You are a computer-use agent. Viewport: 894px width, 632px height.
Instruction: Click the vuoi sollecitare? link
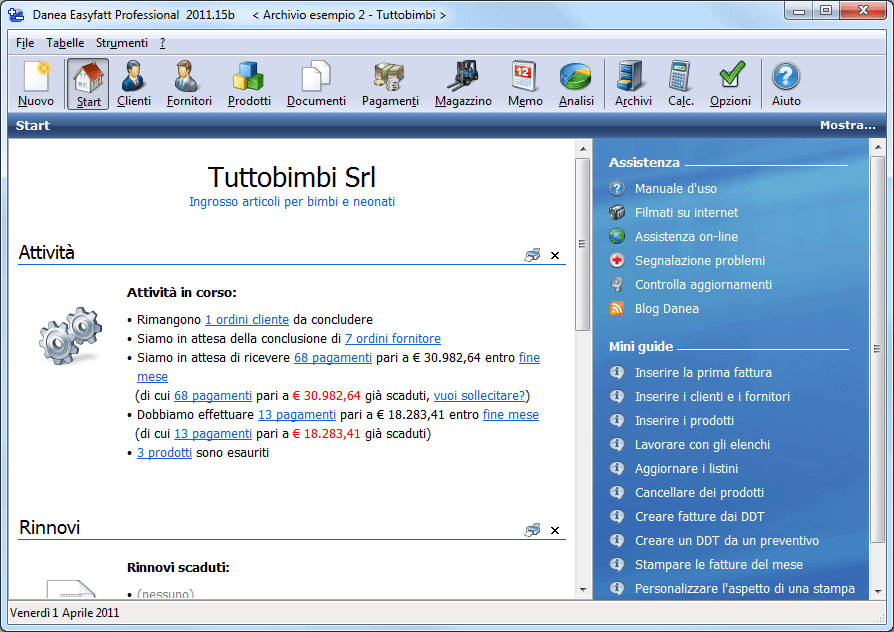click(x=479, y=395)
